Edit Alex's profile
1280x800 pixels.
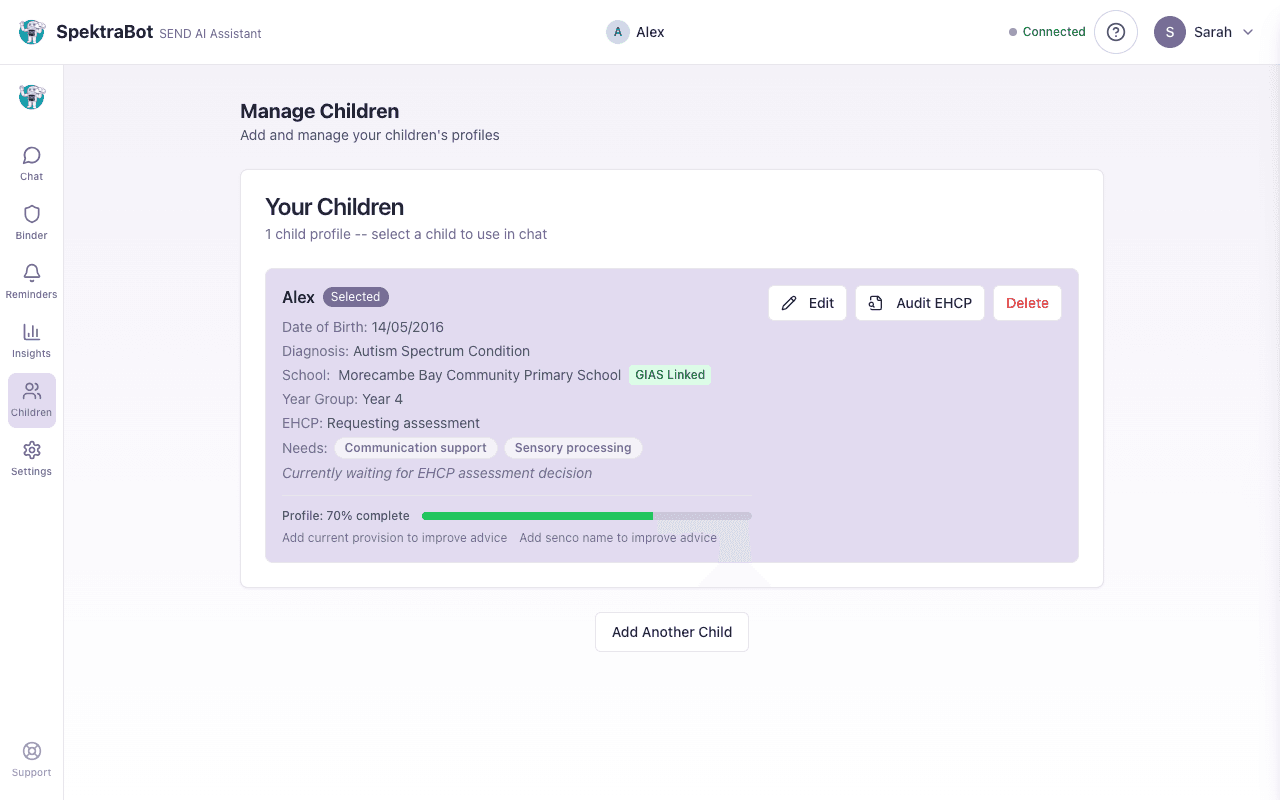tap(807, 302)
